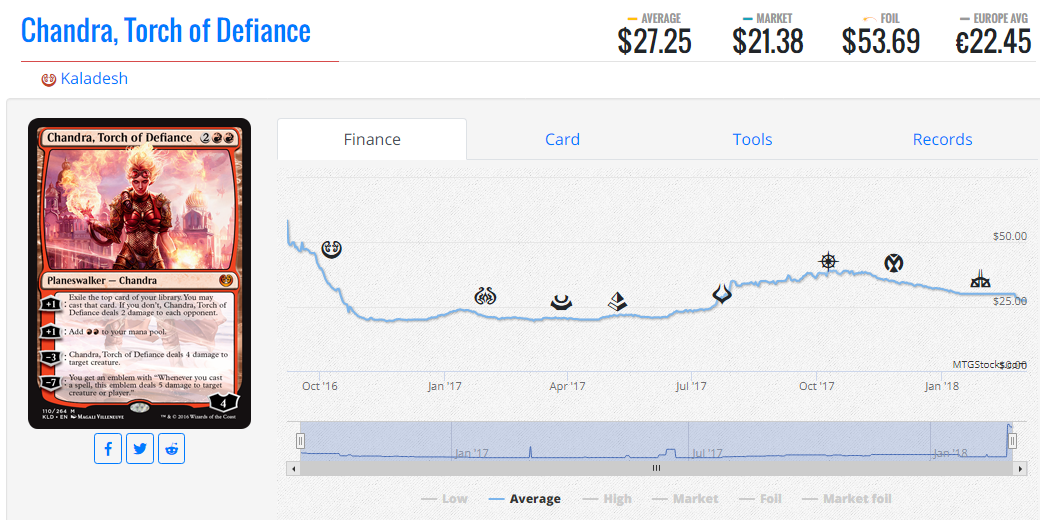Share card on Twitter
This screenshot has height=520, width=1040.
coord(140,449)
